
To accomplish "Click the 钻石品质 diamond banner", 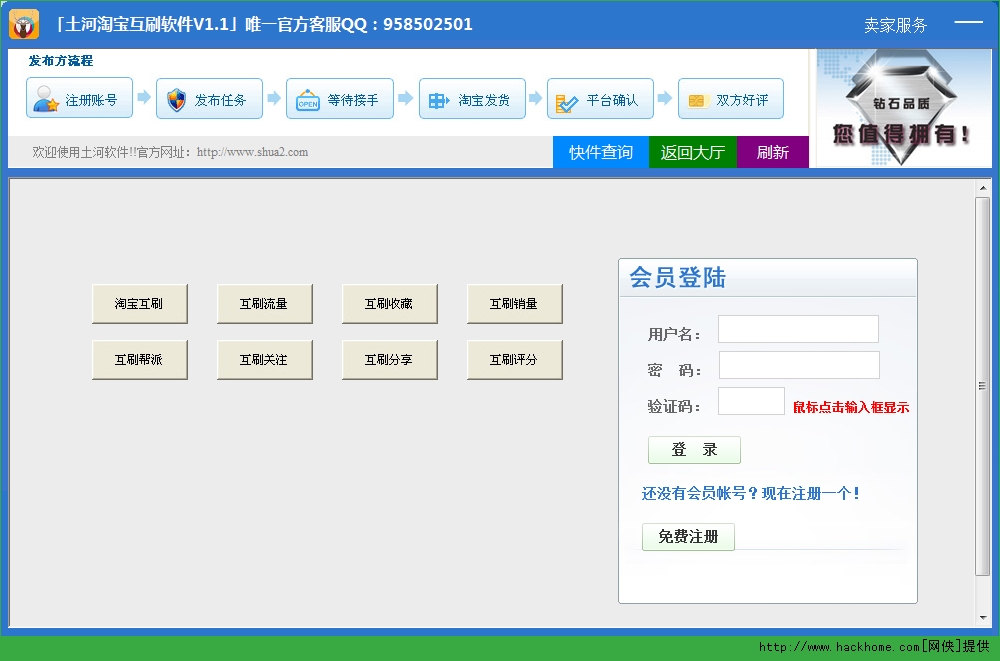I will tap(904, 108).
